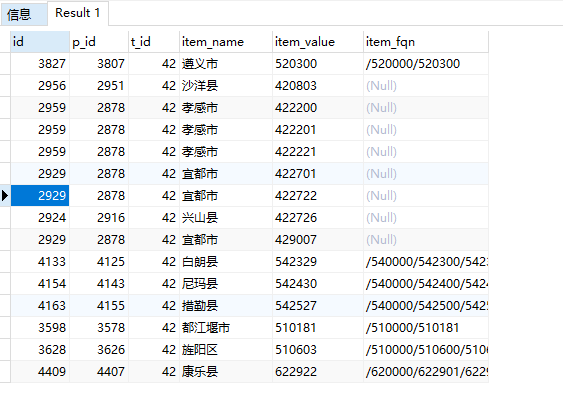Click the p_id column header
The height and width of the screenshot is (394, 563).
tap(99, 42)
